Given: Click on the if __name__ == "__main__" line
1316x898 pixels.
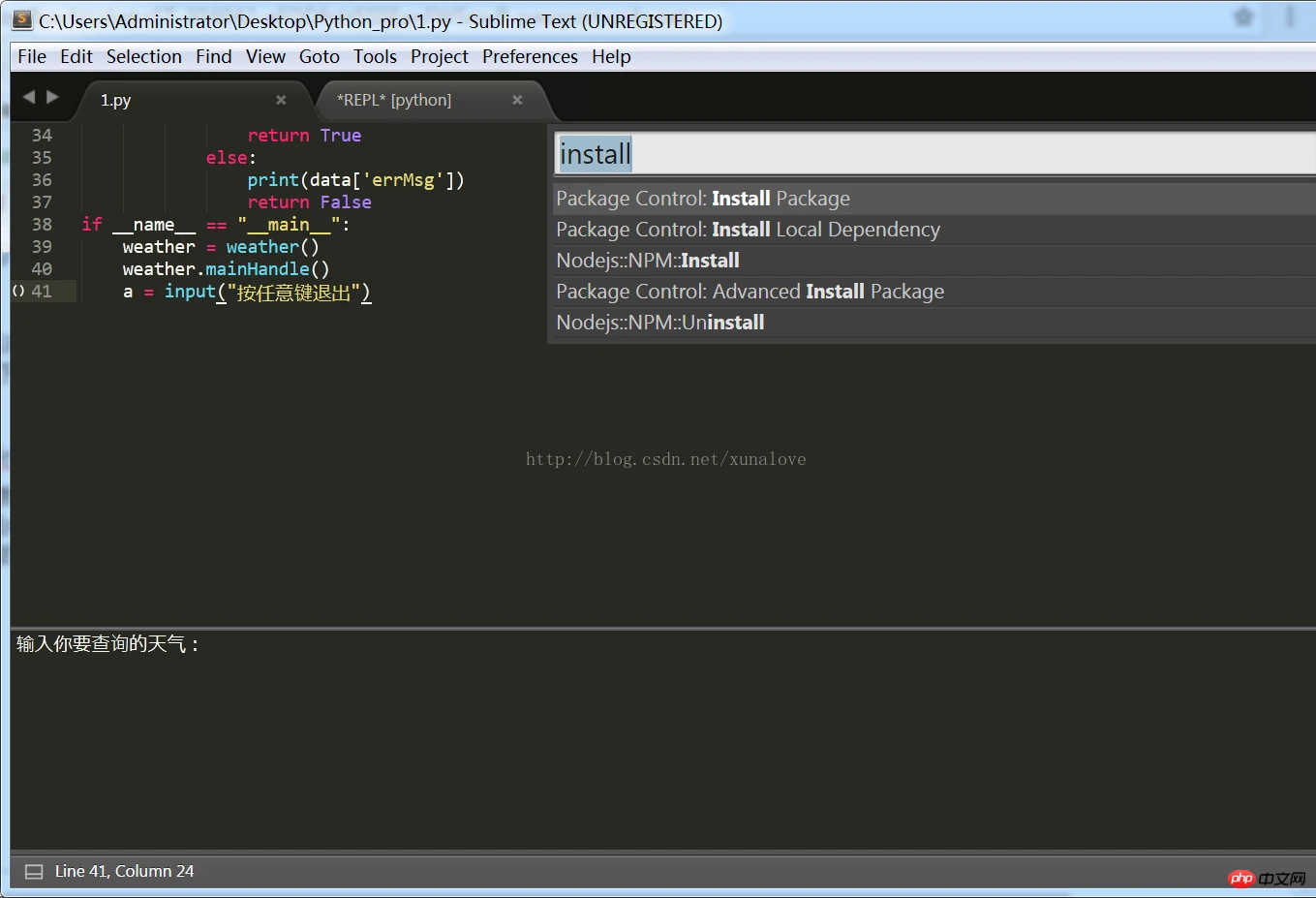Looking at the screenshot, I should [216, 225].
